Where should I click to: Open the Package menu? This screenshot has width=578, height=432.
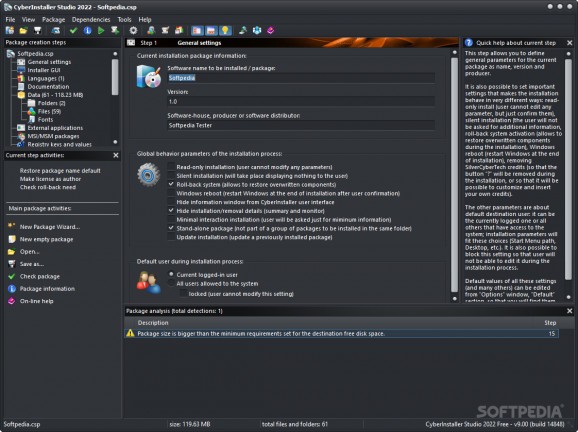click(53, 20)
